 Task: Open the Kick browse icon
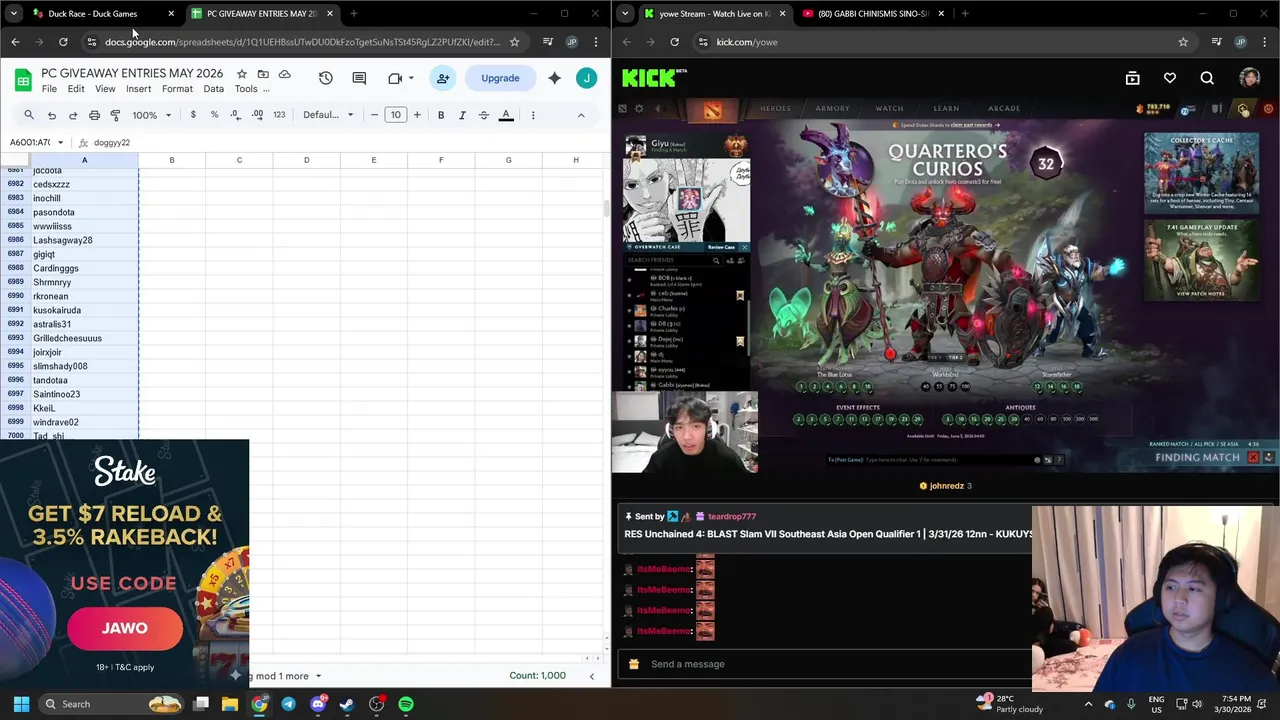pyautogui.click(x=1133, y=78)
